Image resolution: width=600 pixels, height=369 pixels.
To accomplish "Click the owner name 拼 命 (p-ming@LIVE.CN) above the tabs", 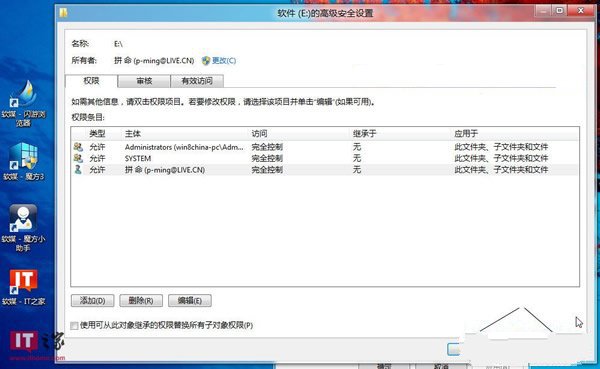I will [x=154, y=60].
